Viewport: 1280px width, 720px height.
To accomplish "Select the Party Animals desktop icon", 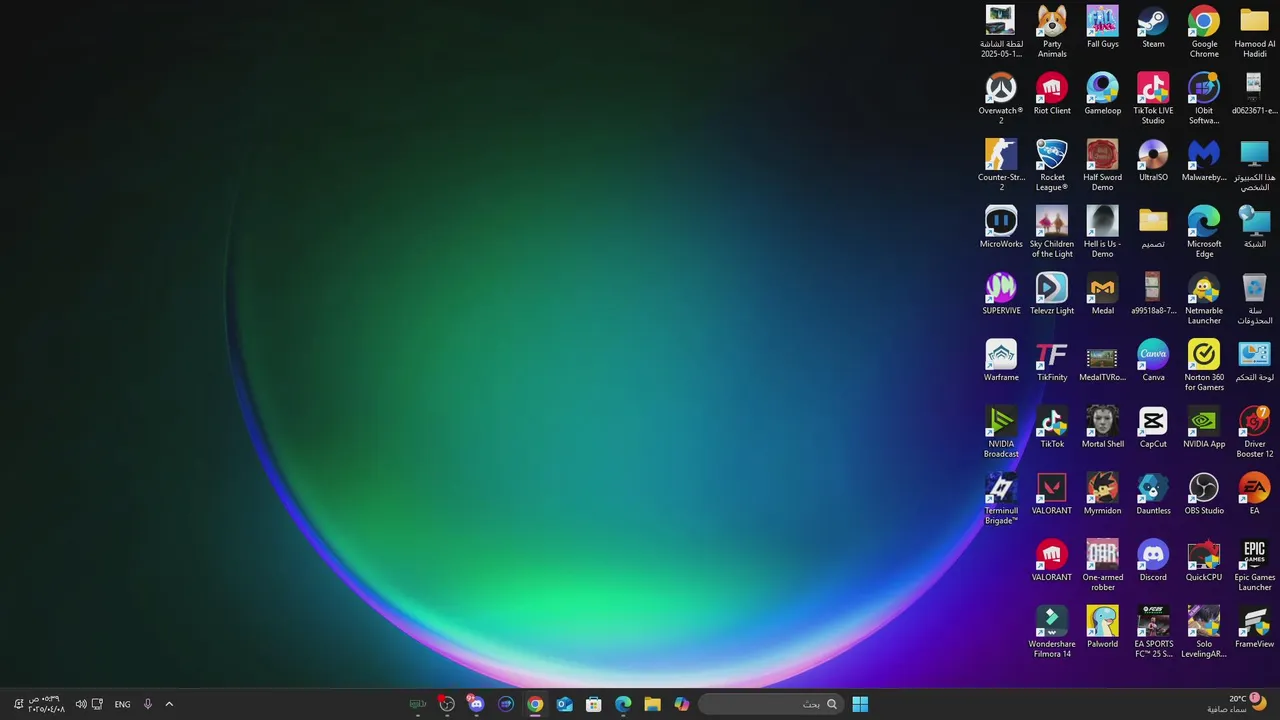I will (1051, 32).
